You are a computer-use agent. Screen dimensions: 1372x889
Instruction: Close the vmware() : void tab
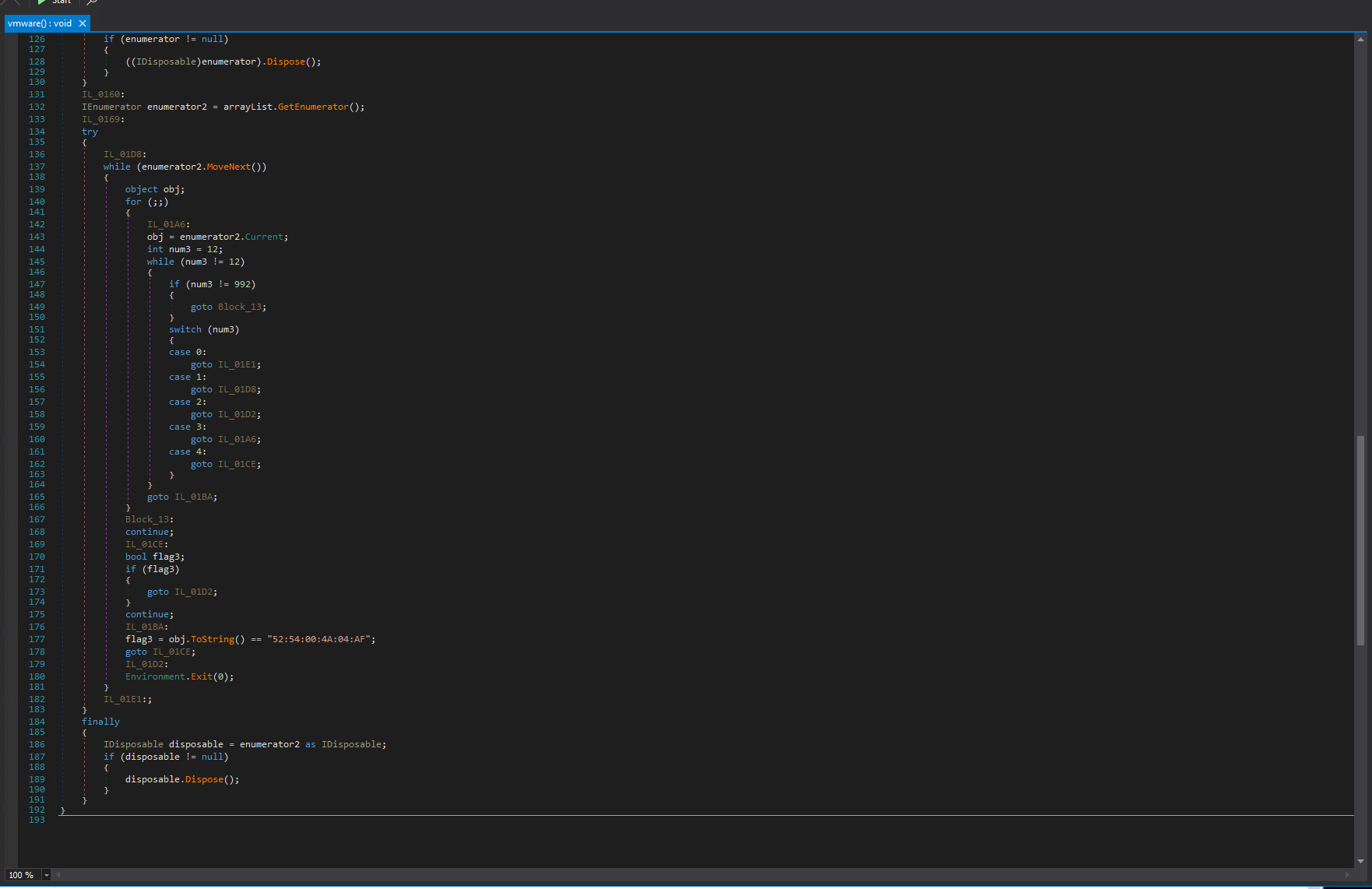[83, 23]
